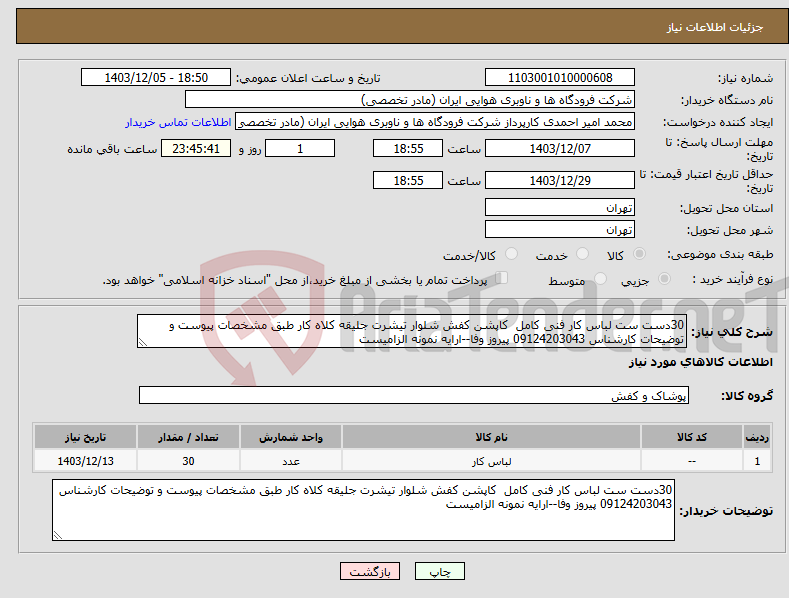Click the لباس کار item name cell

pos(491,461)
